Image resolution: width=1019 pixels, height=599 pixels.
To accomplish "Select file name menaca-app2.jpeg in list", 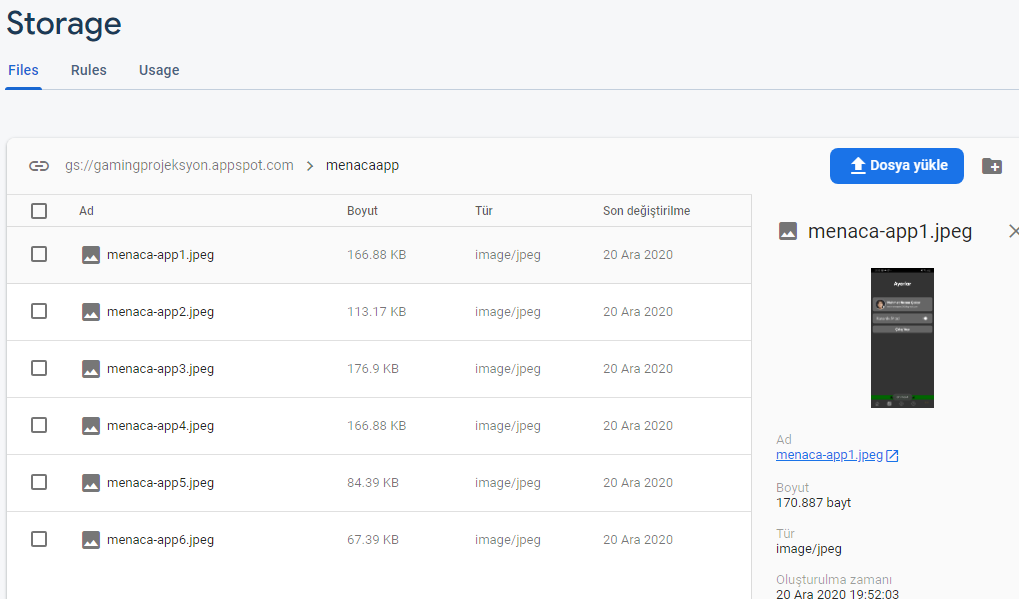I will tap(161, 312).
